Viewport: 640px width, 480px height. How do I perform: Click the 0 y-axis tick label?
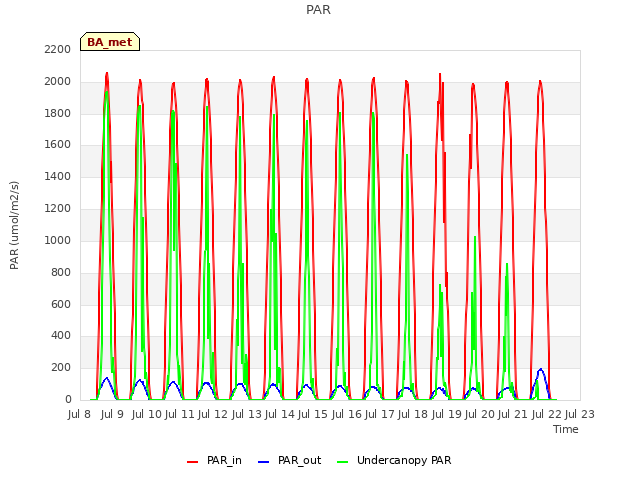(68, 399)
